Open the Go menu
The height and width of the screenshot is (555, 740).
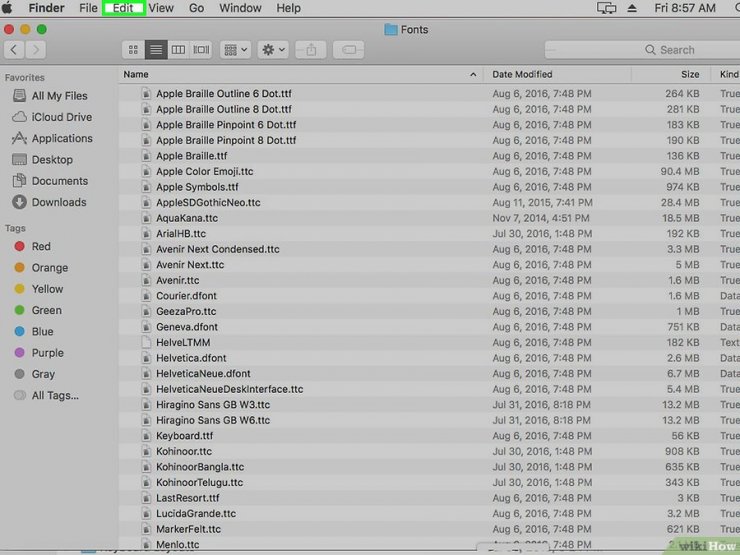tap(196, 8)
